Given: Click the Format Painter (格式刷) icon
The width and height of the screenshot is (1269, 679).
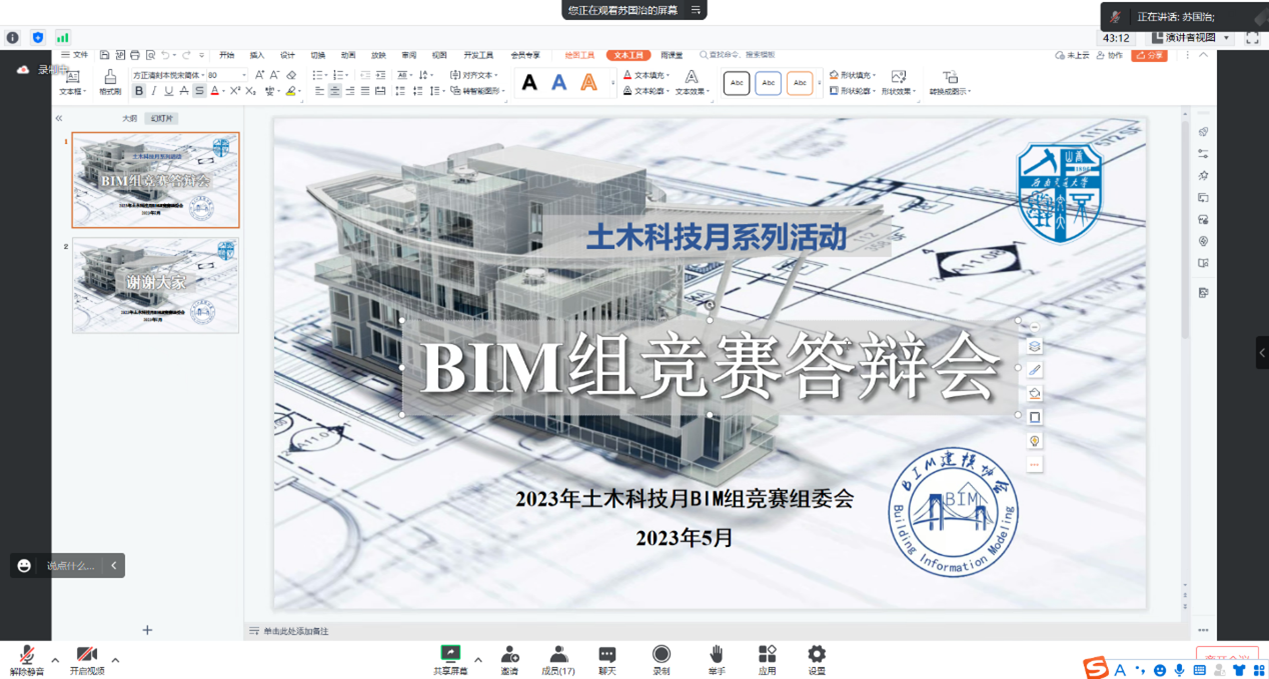Looking at the screenshot, I should 110,82.
